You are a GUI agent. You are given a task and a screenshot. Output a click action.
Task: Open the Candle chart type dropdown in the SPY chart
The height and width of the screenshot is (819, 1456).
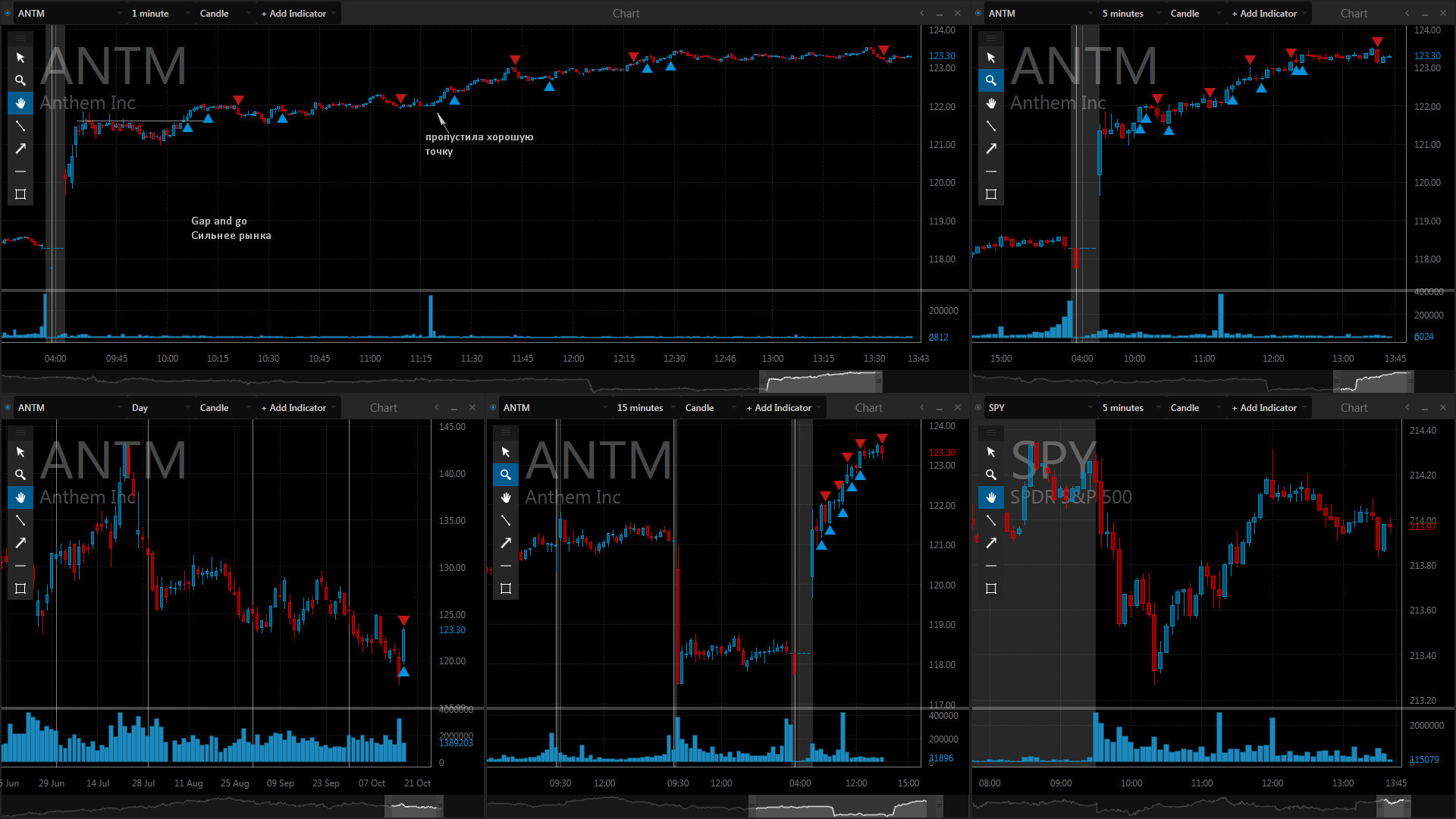(x=1195, y=408)
